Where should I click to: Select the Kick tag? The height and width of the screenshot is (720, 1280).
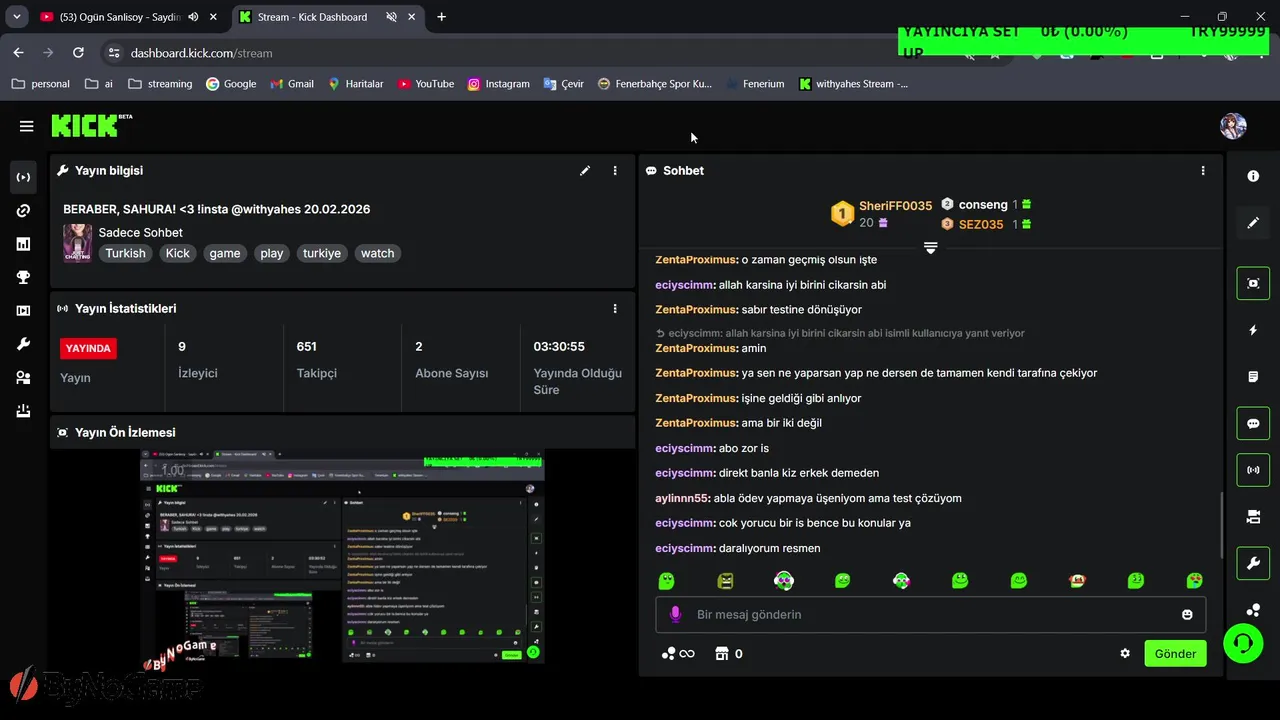pos(177,254)
